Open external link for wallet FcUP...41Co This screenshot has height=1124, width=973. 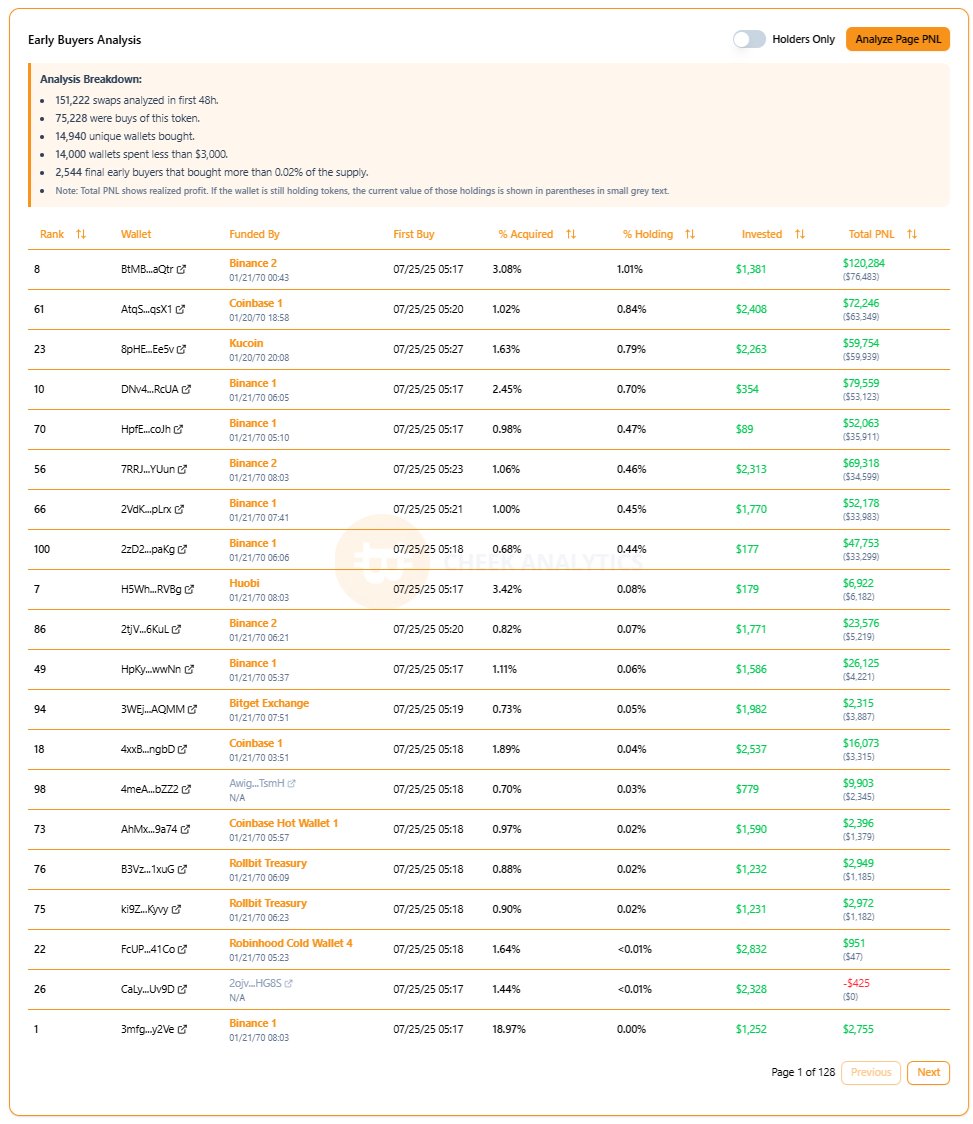click(182, 950)
